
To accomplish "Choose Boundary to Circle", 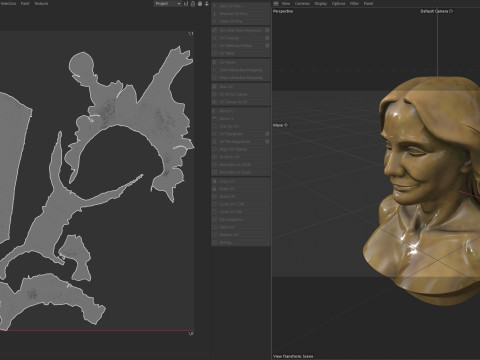I will [241, 164].
